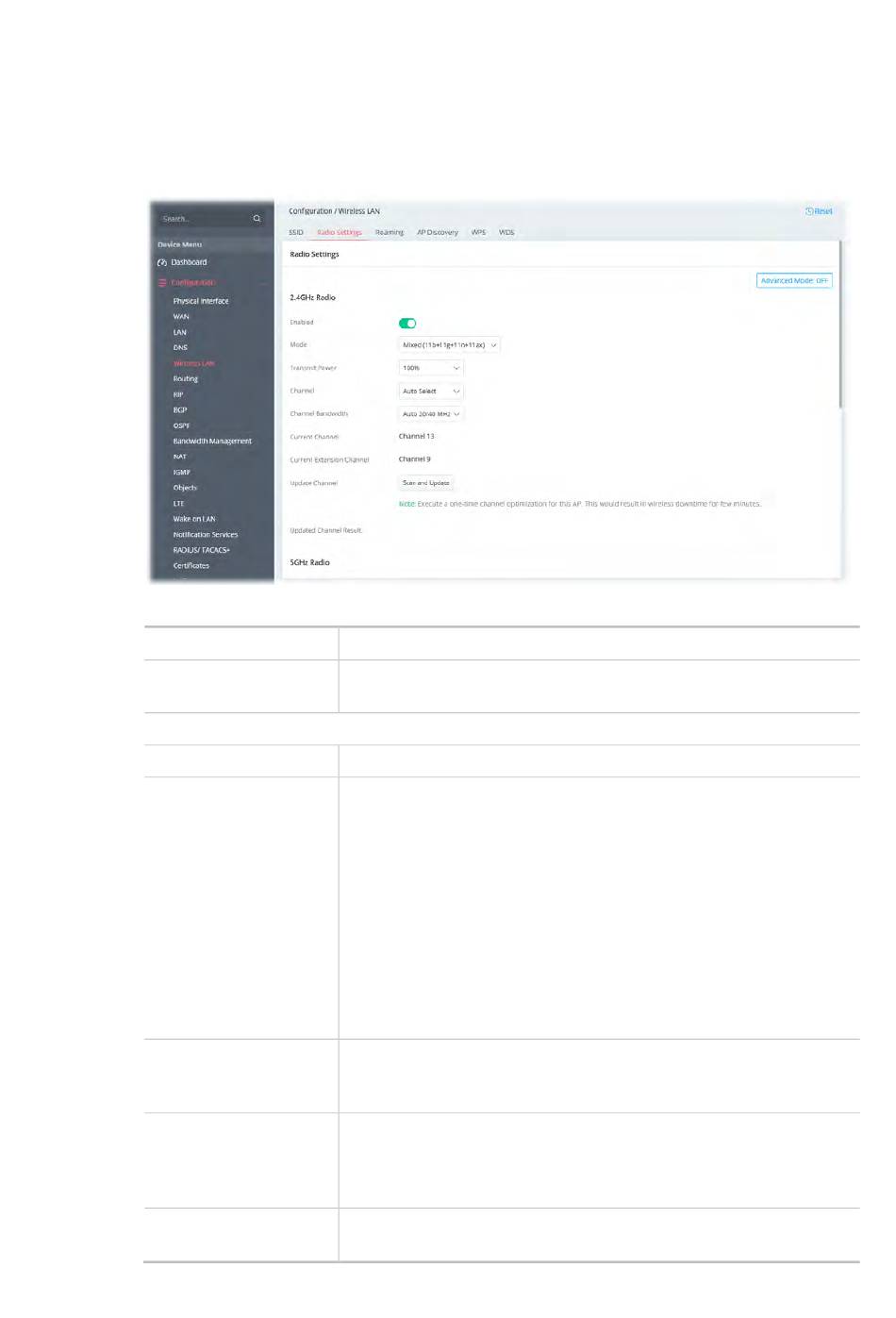
Task: Open RADIUS/ TACACS+ in the sidebar
Action: (x=202, y=550)
